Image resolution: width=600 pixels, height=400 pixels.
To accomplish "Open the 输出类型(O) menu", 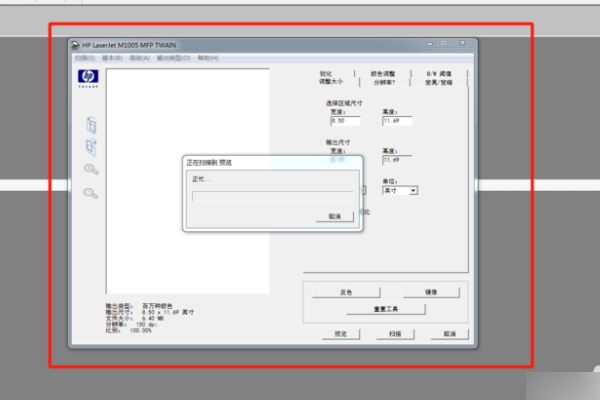I will click(174, 58).
